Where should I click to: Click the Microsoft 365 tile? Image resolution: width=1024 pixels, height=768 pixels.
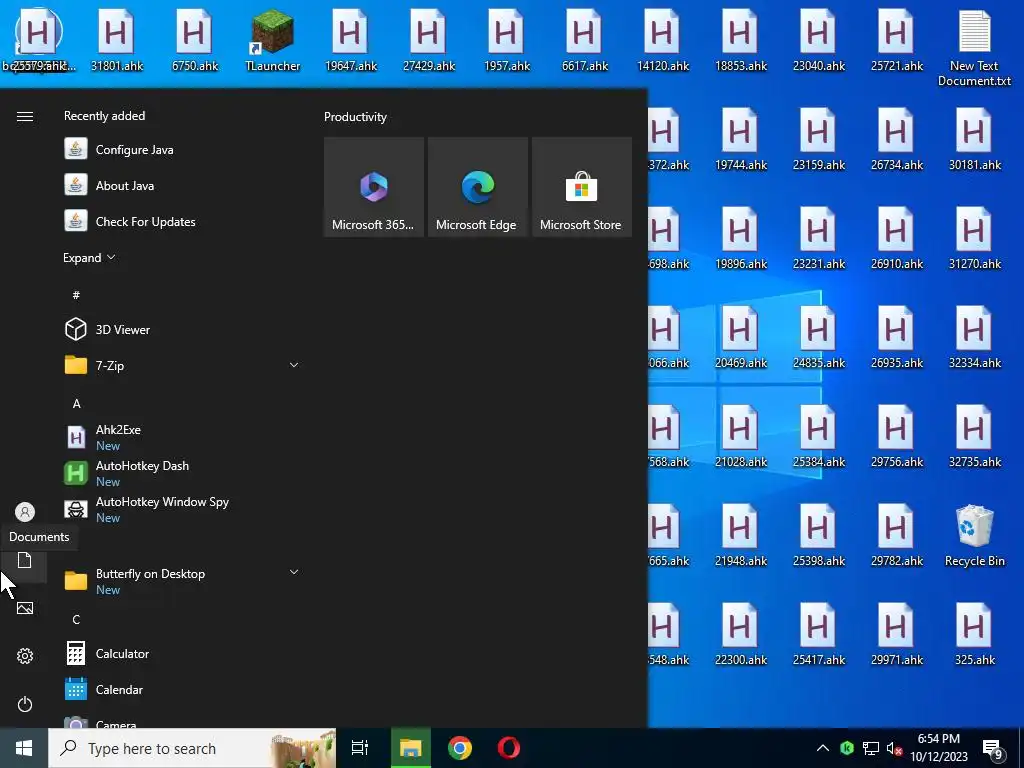pos(374,187)
